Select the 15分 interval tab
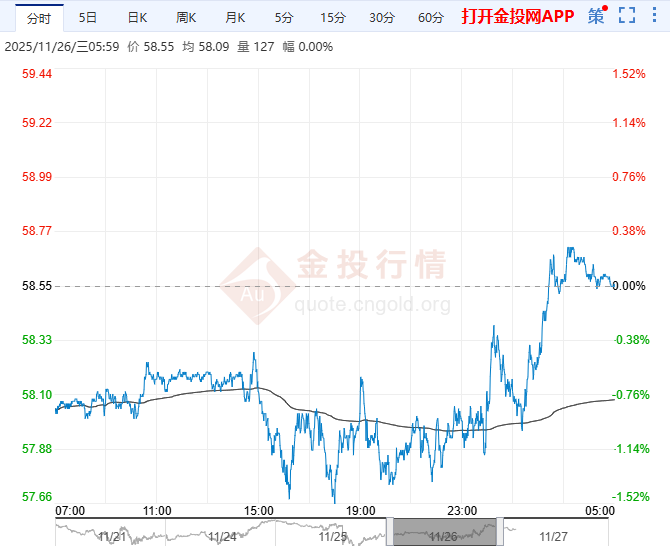670x546 pixels. point(333,18)
